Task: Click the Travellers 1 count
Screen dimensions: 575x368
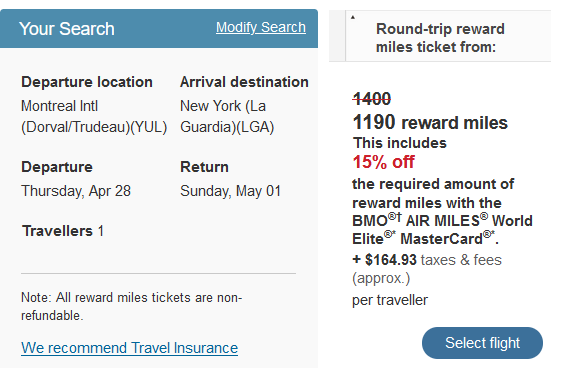Action: (63, 231)
